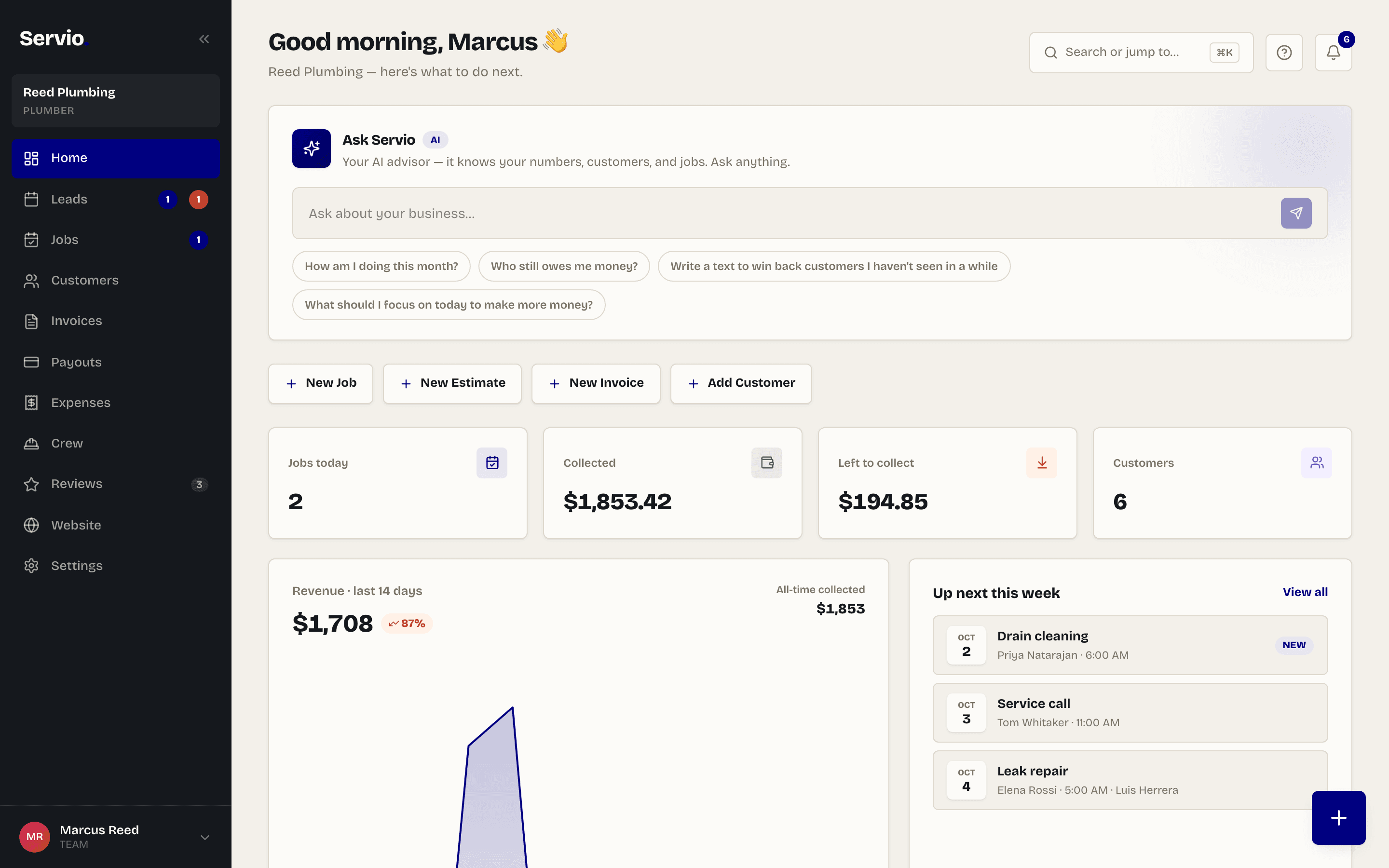Click the Customers card people icon
This screenshot has height=868, width=1389.
coord(1317,463)
